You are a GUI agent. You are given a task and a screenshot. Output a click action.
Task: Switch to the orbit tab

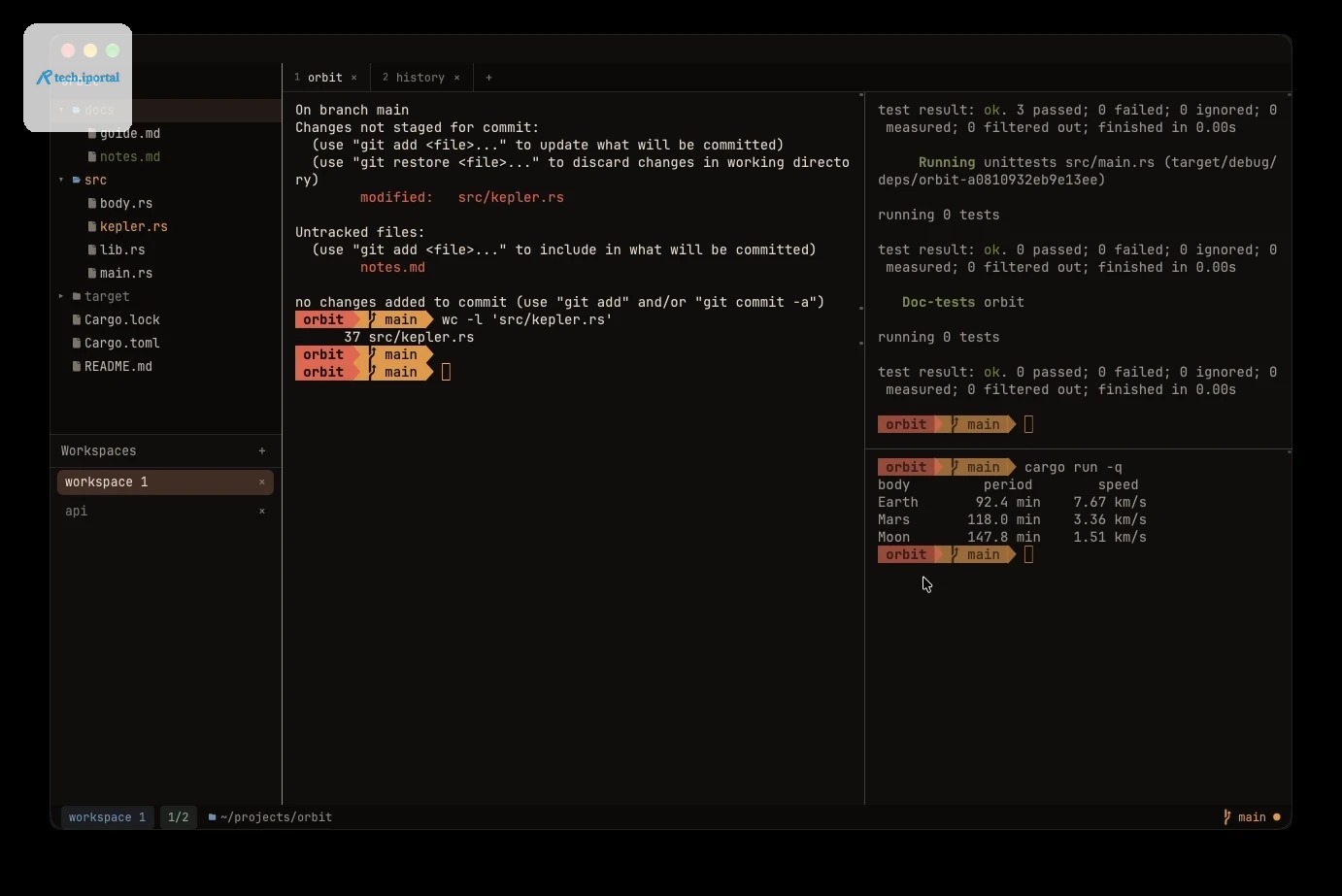[x=326, y=78]
